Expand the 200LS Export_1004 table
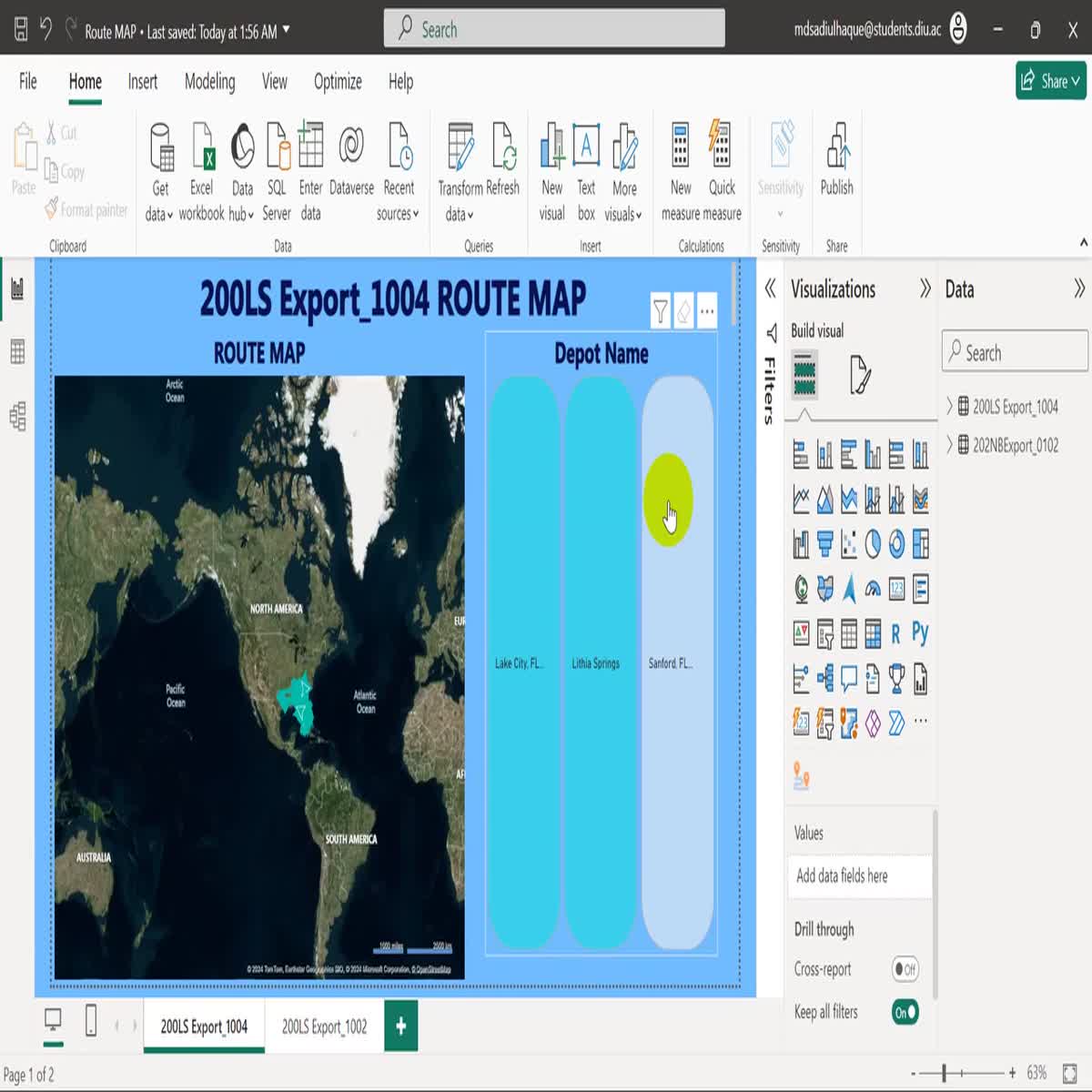Viewport: 1092px width, 1092px height. click(x=952, y=407)
